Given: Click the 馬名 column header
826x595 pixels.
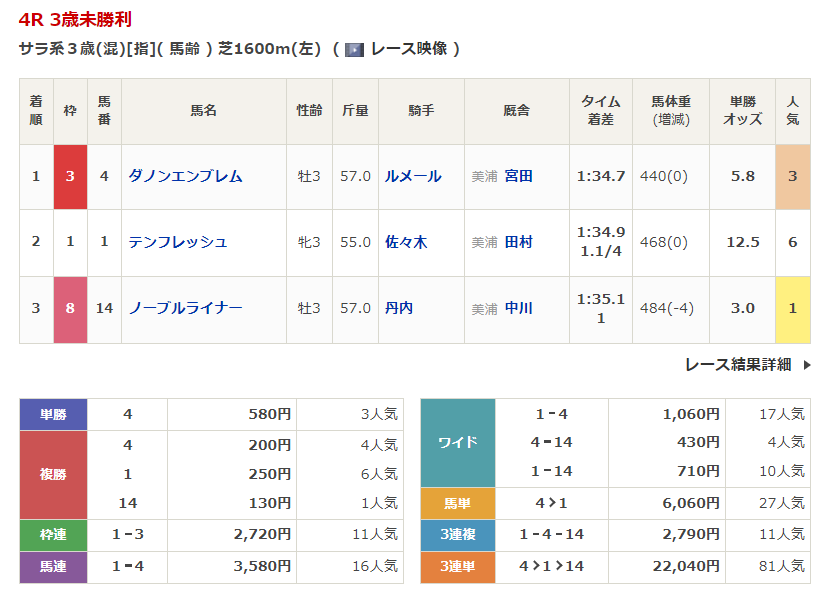Looking at the screenshot, I should point(203,111).
